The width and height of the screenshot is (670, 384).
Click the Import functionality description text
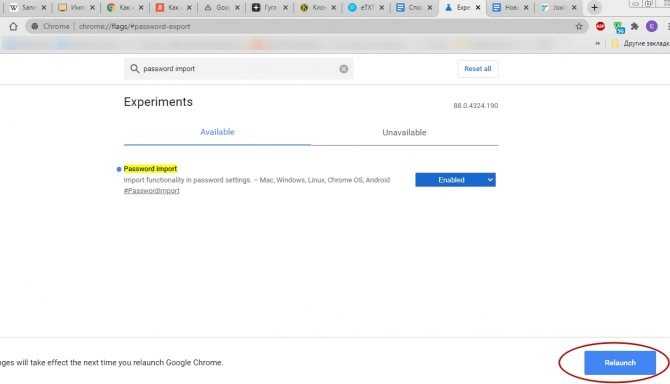point(257,180)
